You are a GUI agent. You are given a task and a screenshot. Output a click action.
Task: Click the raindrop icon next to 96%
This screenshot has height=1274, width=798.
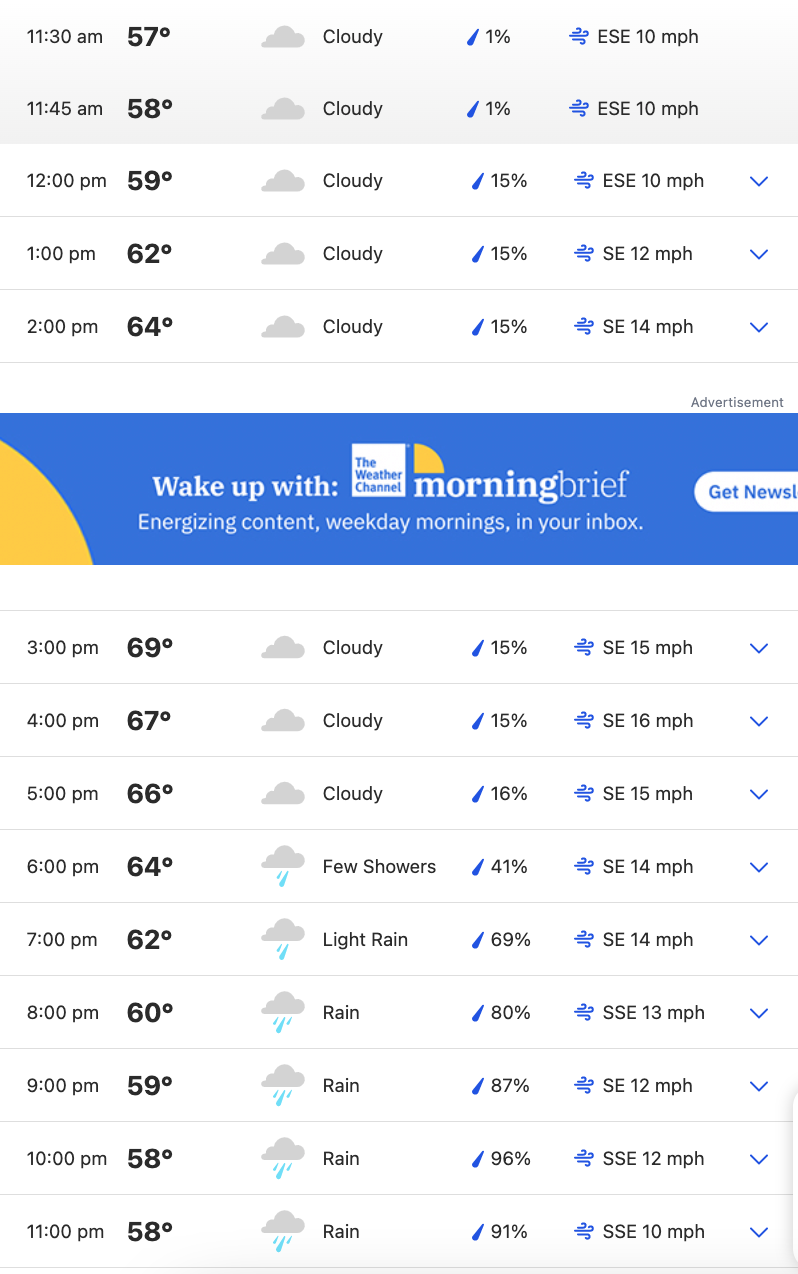[478, 1159]
